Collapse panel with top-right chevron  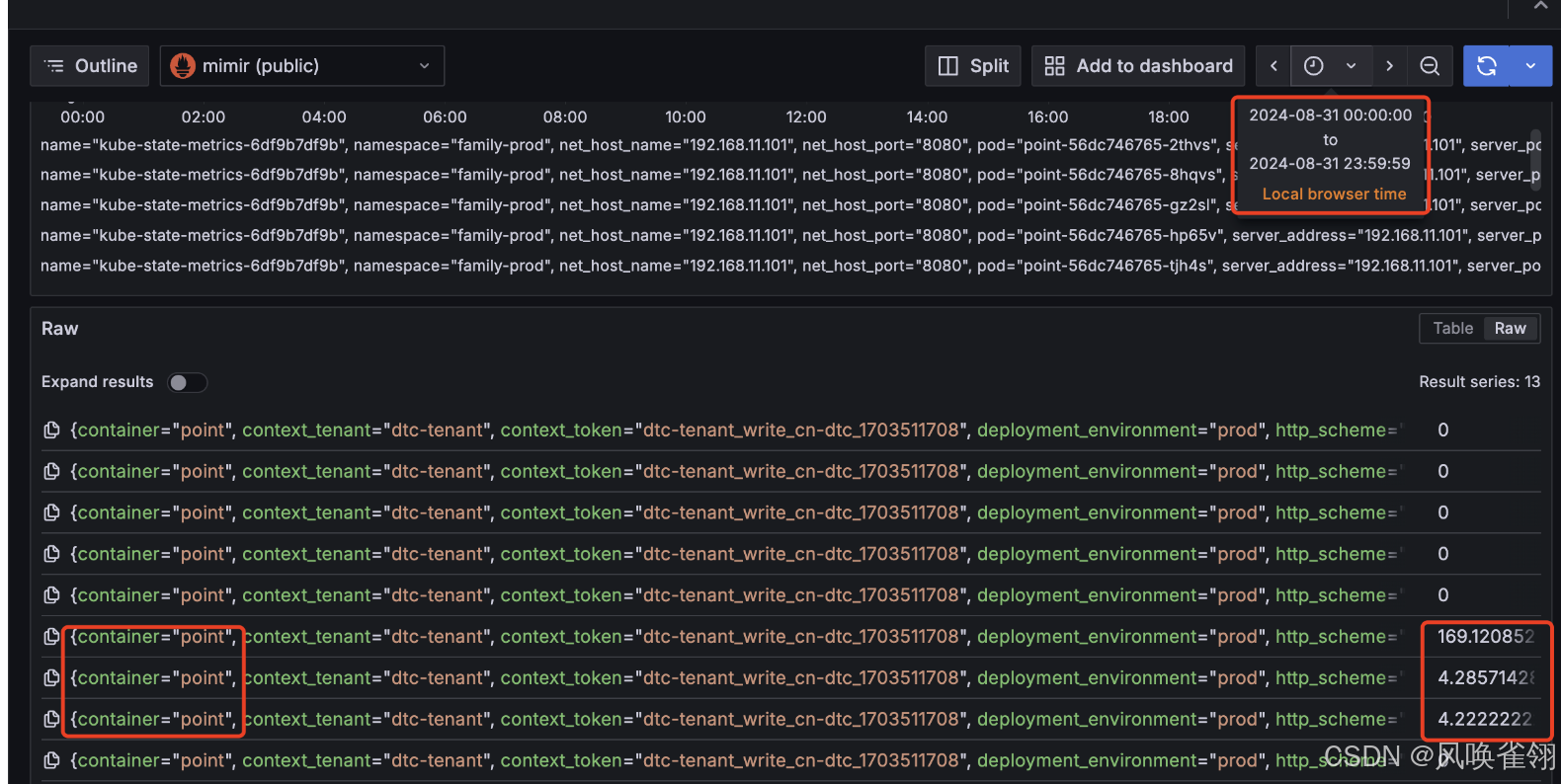coord(1540,6)
